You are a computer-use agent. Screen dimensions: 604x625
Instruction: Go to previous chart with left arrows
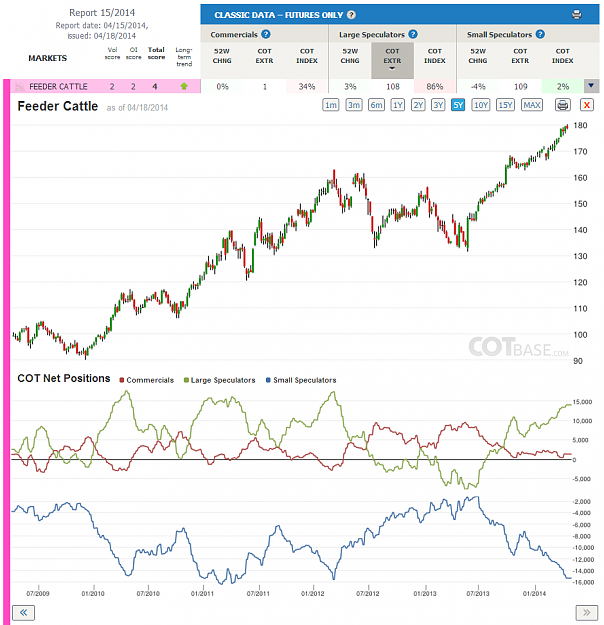click(24, 613)
